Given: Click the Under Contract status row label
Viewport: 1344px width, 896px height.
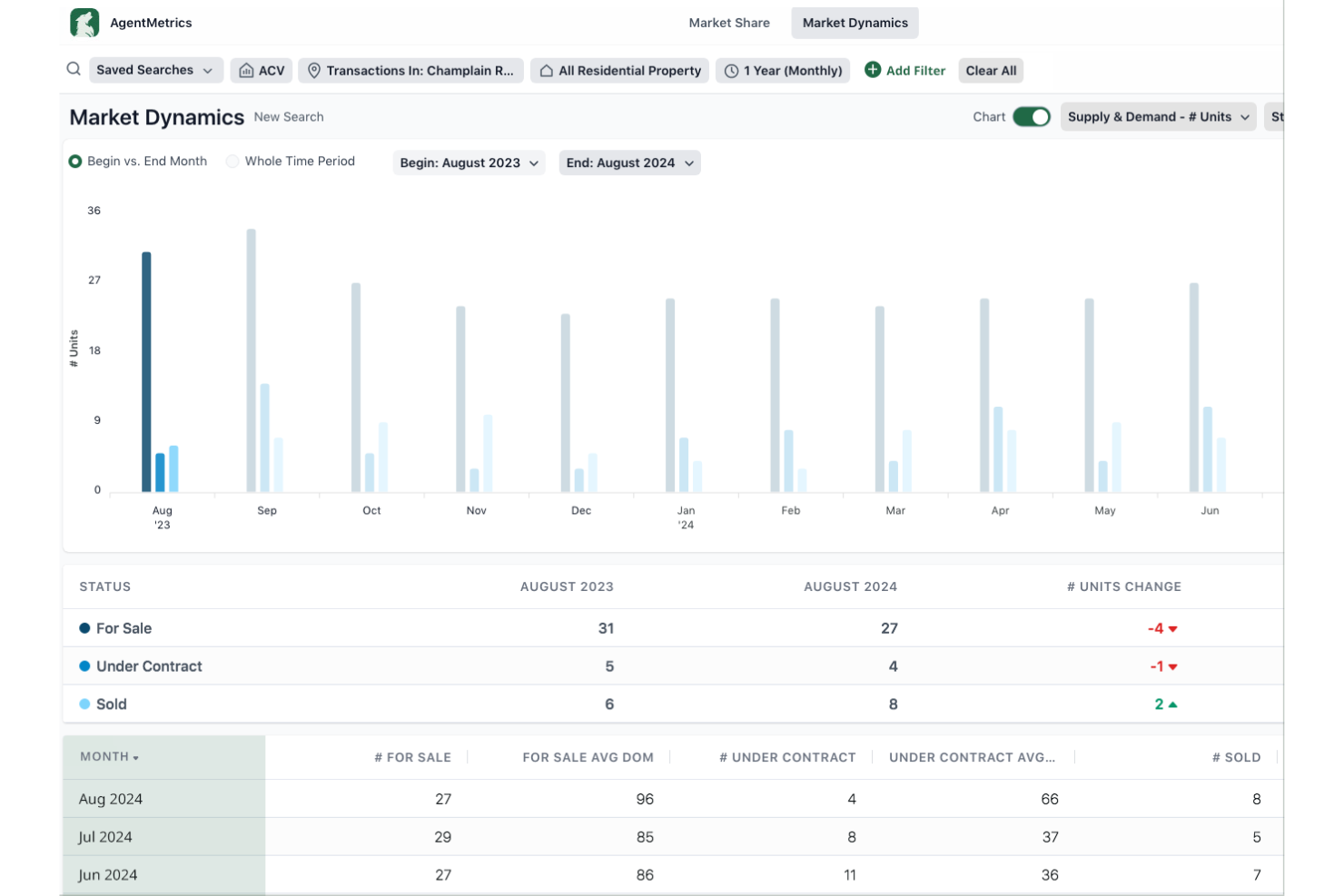Looking at the screenshot, I should click(x=149, y=667).
